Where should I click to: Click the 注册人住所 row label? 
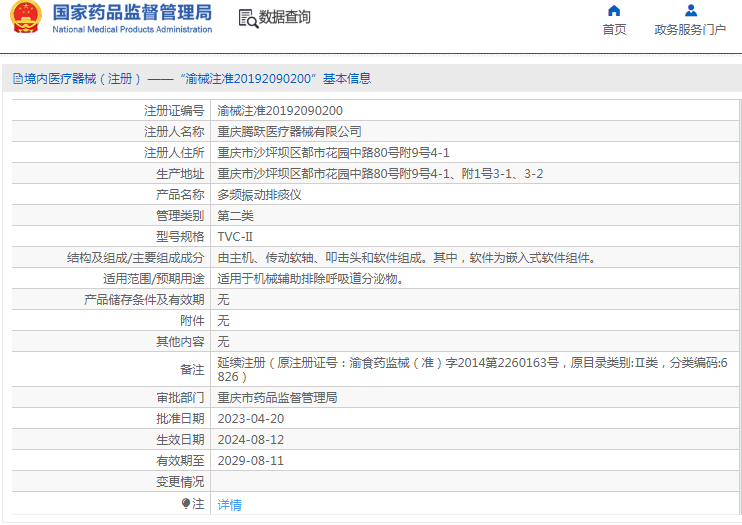pos(174,152)
